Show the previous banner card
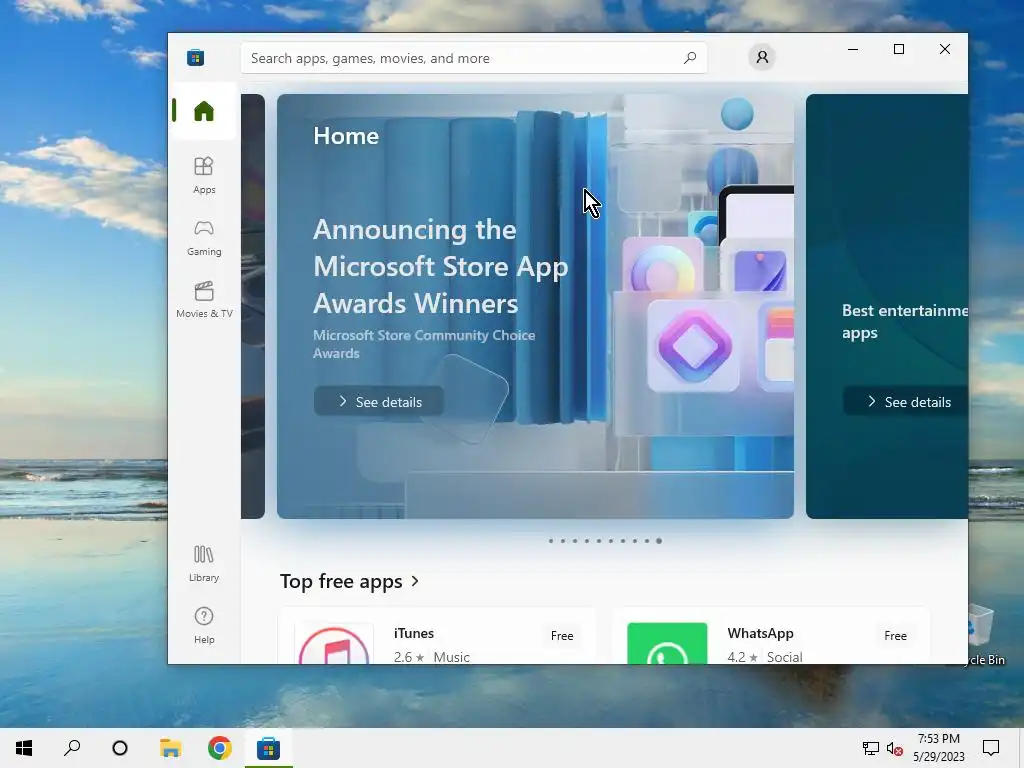 [x=253, y=306]
